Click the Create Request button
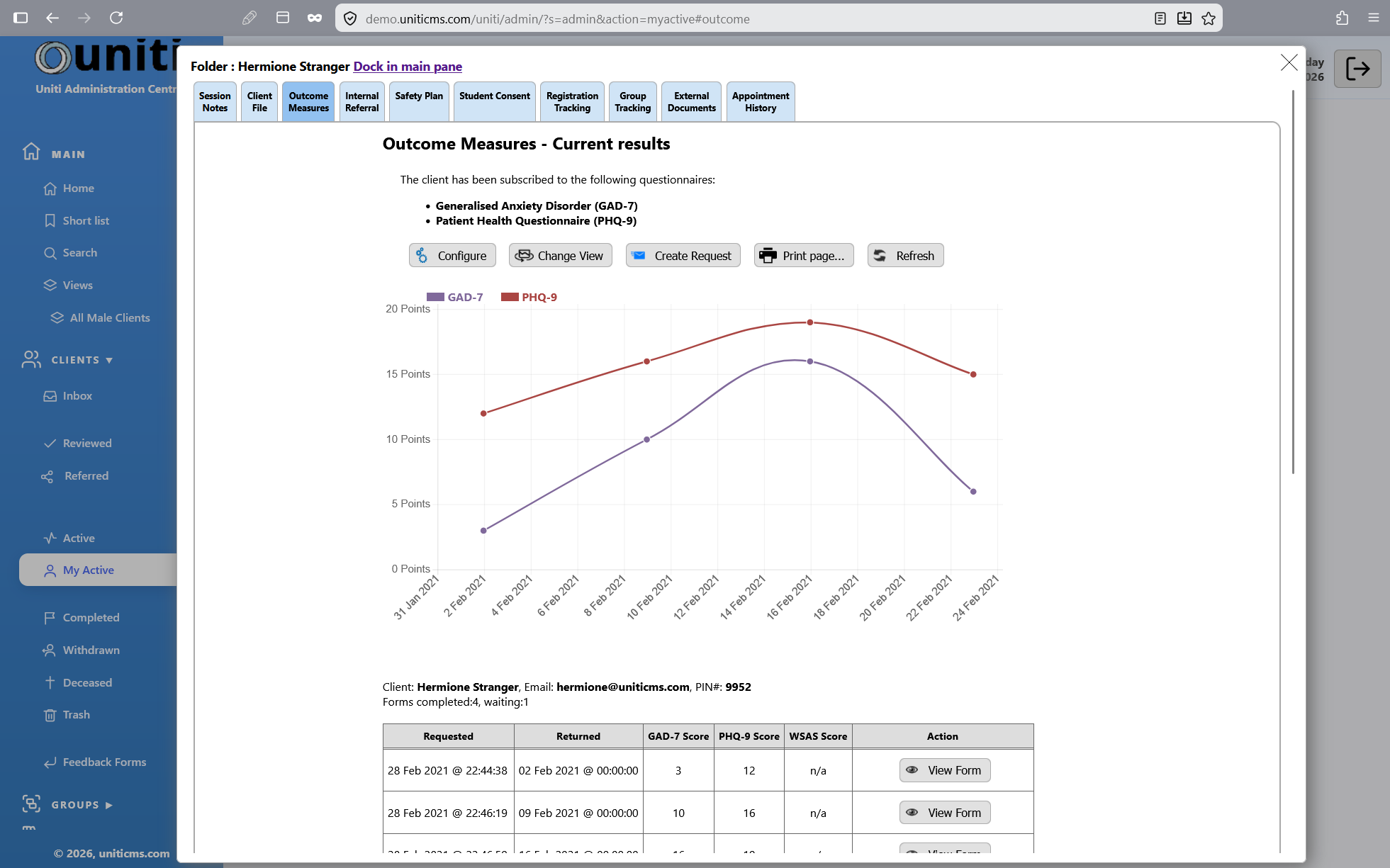This screenshot has height=868, width=1390. tap(683, 256)
